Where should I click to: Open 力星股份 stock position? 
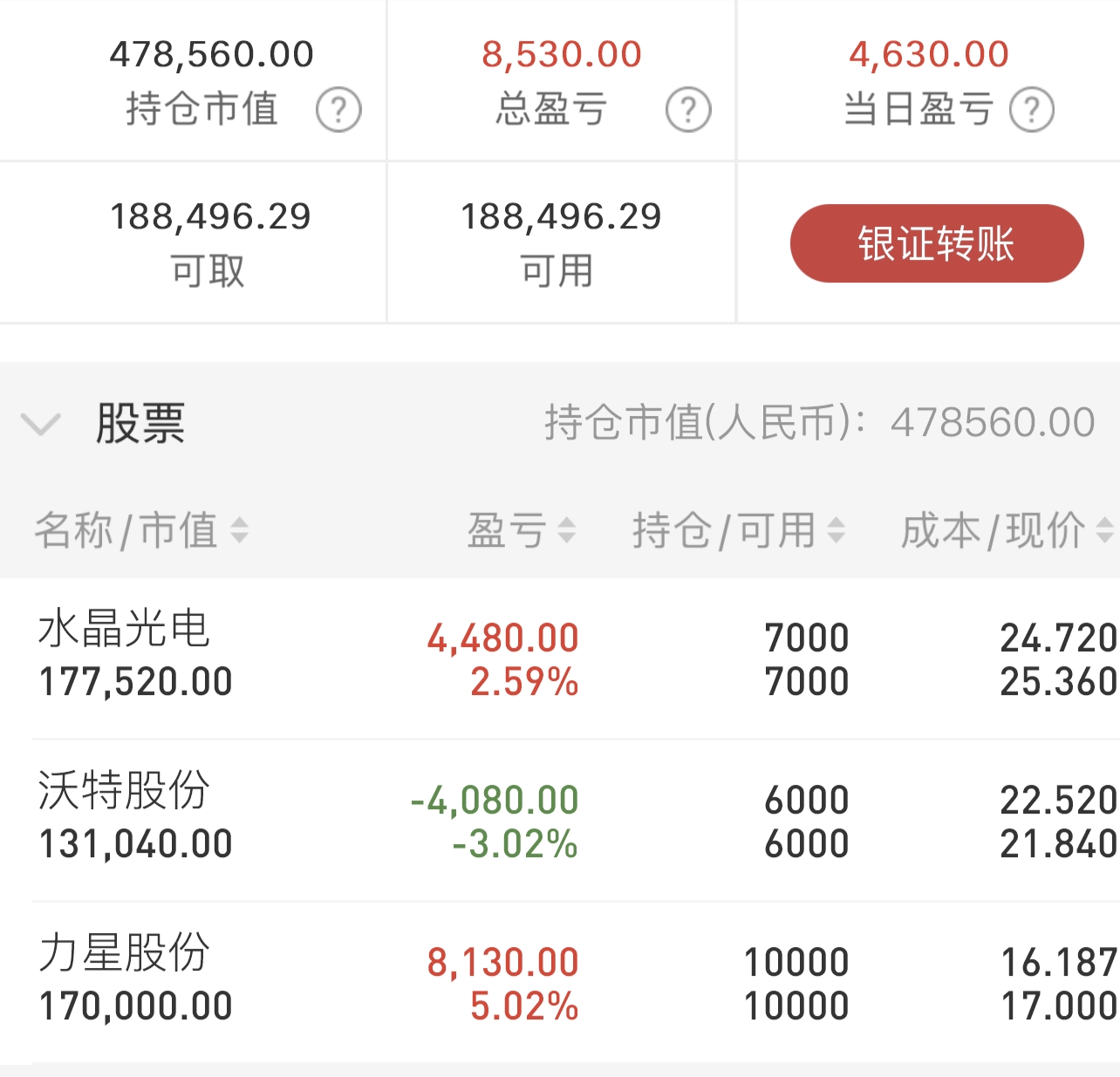[x=560, y=982]
